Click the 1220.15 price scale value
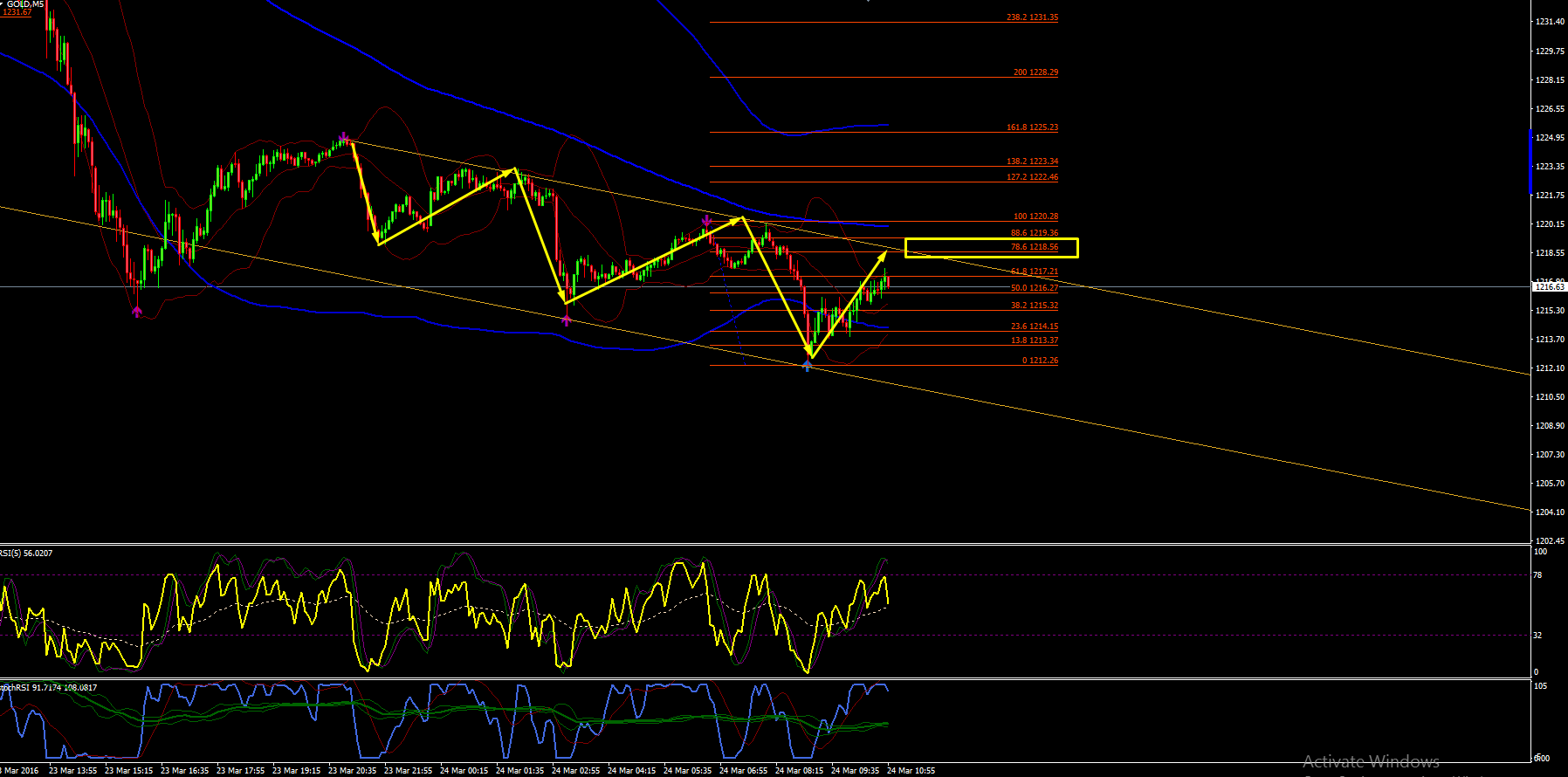This screenshot has width=1568, height=777. click(x=1550, y=224)
